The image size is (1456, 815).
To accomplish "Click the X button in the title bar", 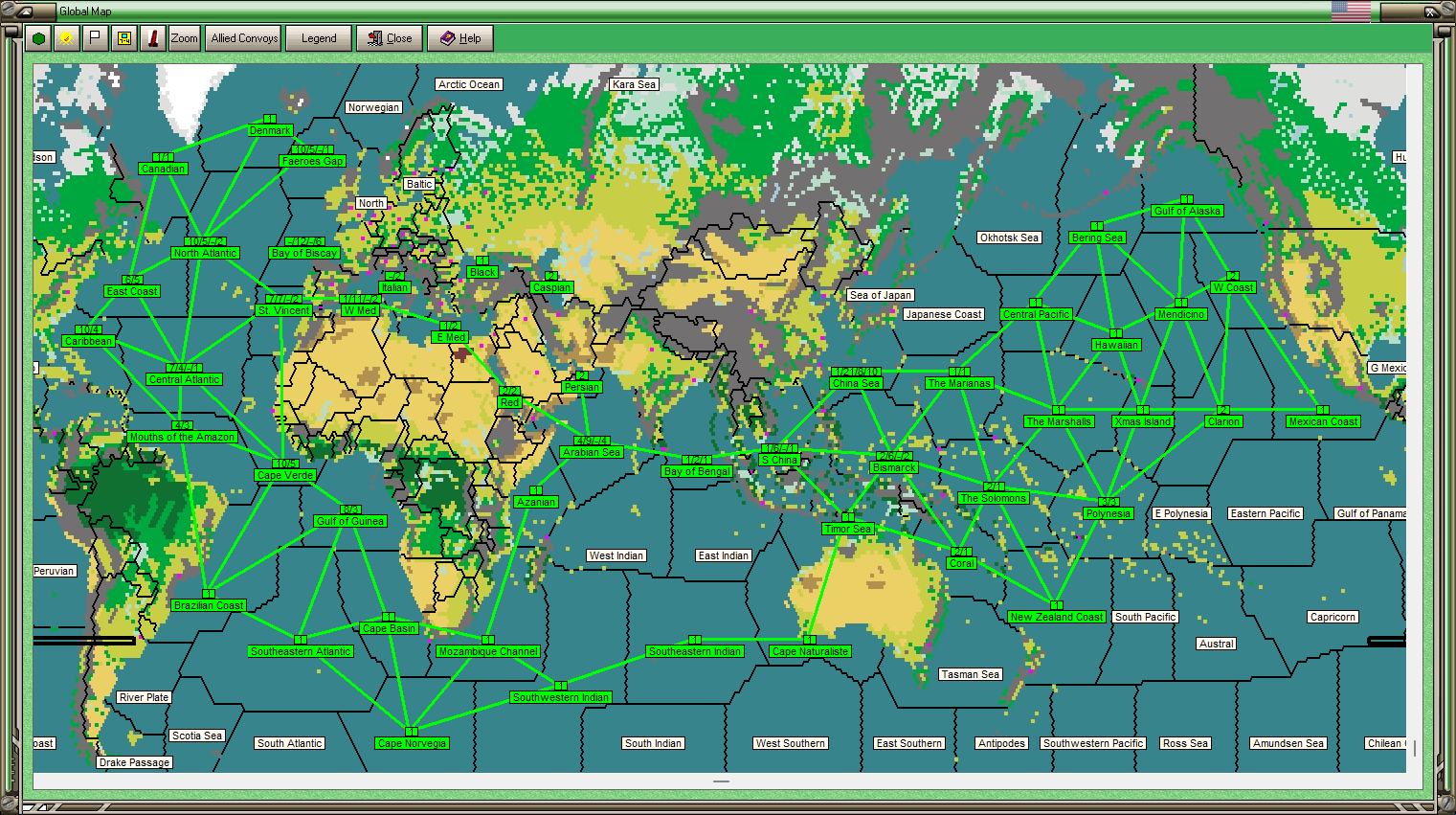I will pos(1430,11).
